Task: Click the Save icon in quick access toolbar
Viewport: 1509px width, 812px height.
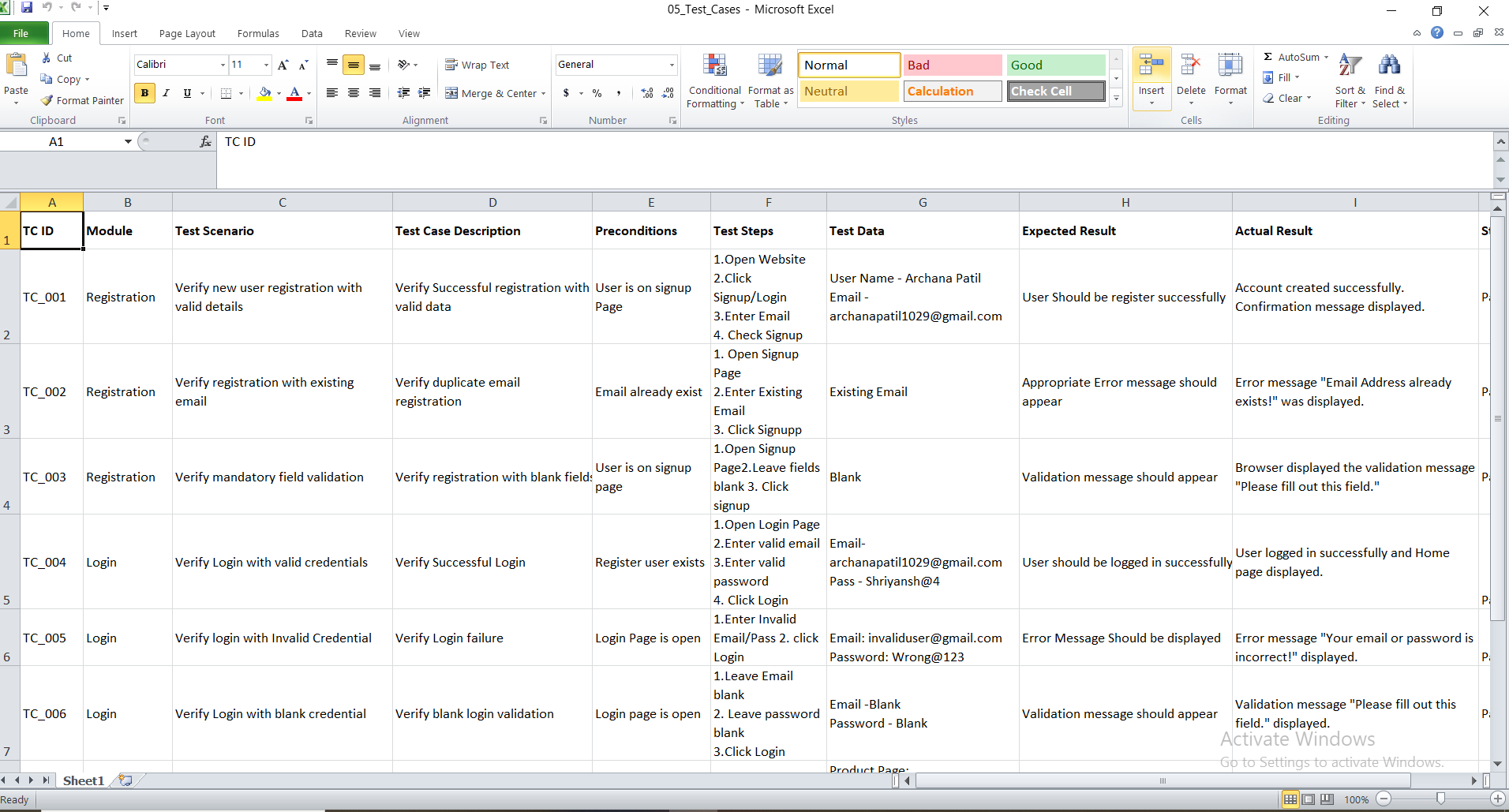Action: pos(27,8)
